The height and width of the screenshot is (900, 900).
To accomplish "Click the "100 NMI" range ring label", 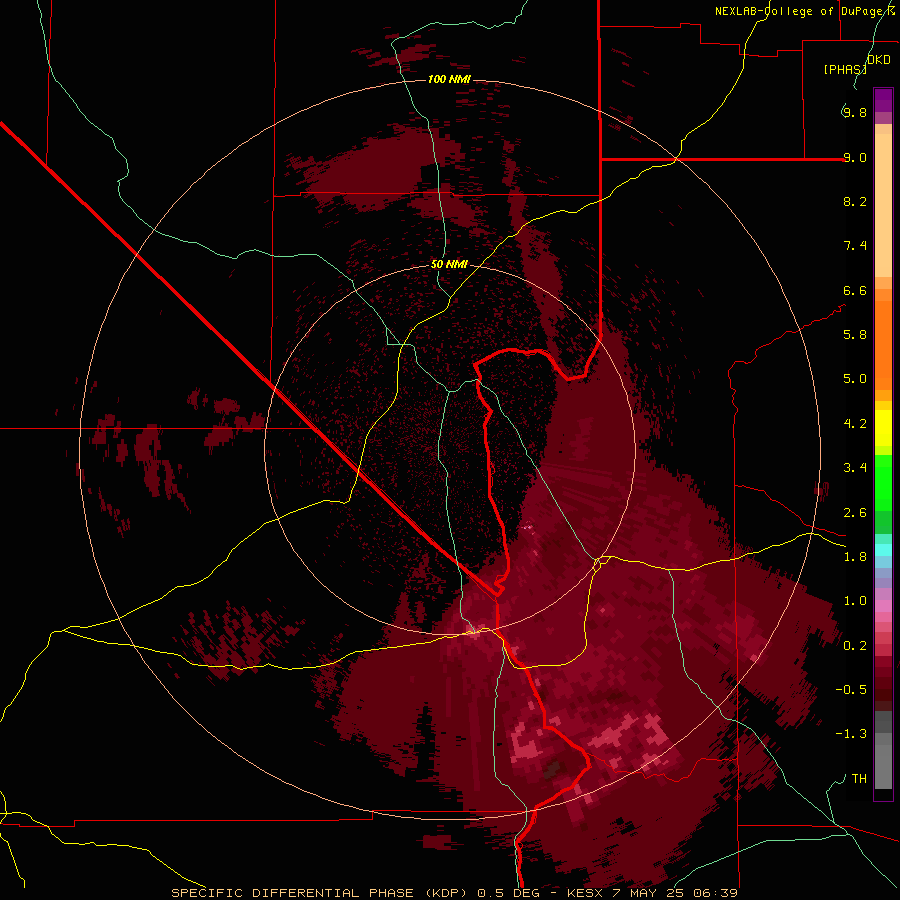I will tap(449, 79).
